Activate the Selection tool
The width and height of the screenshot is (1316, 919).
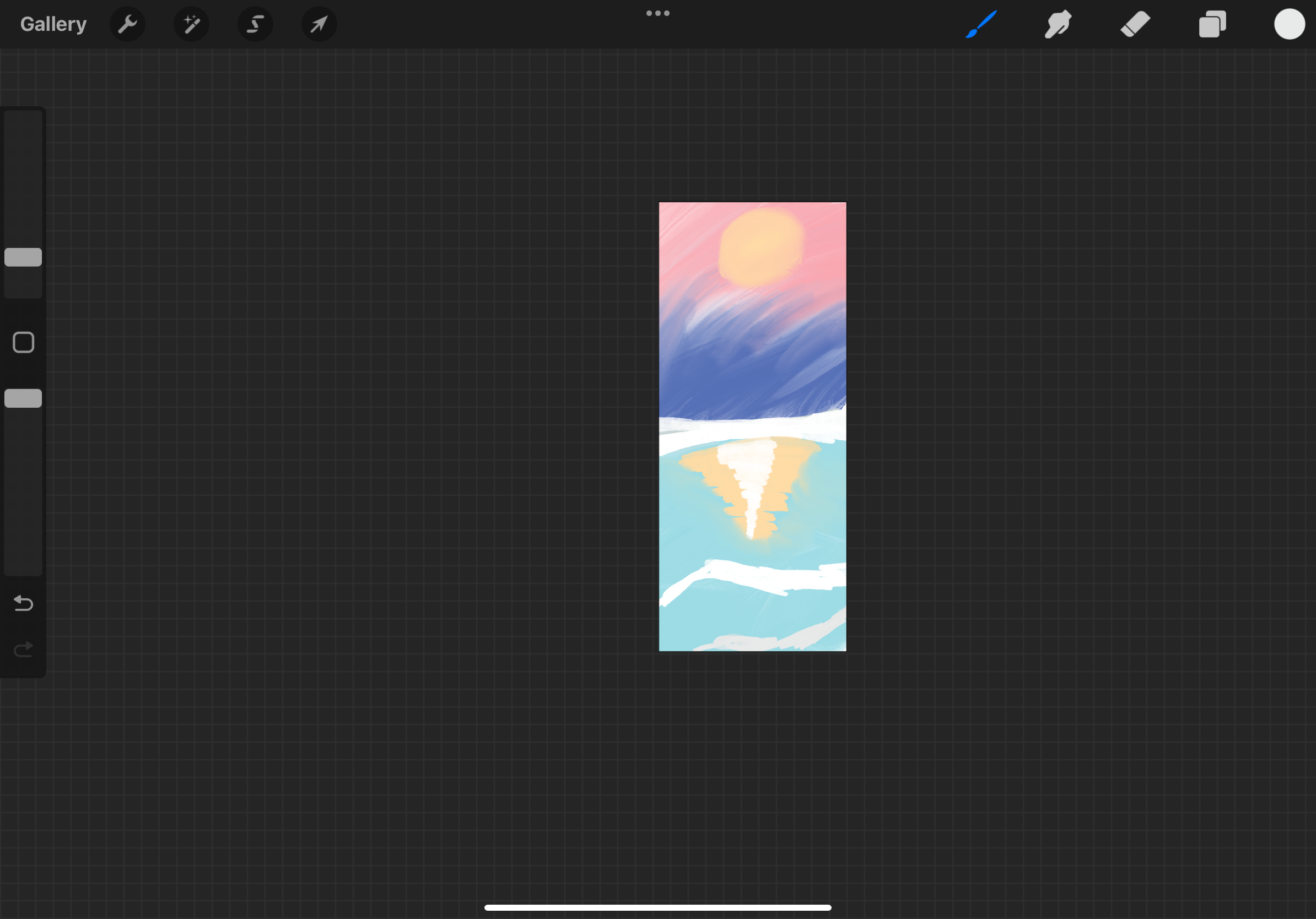(x=255, y=24)
